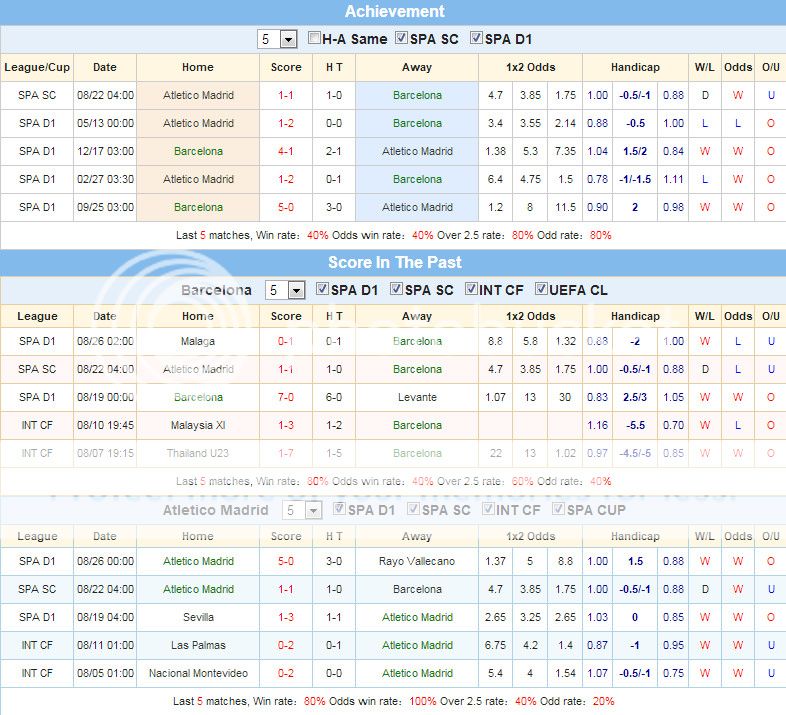Open the Sevilla team link

(x=198, y=617)
